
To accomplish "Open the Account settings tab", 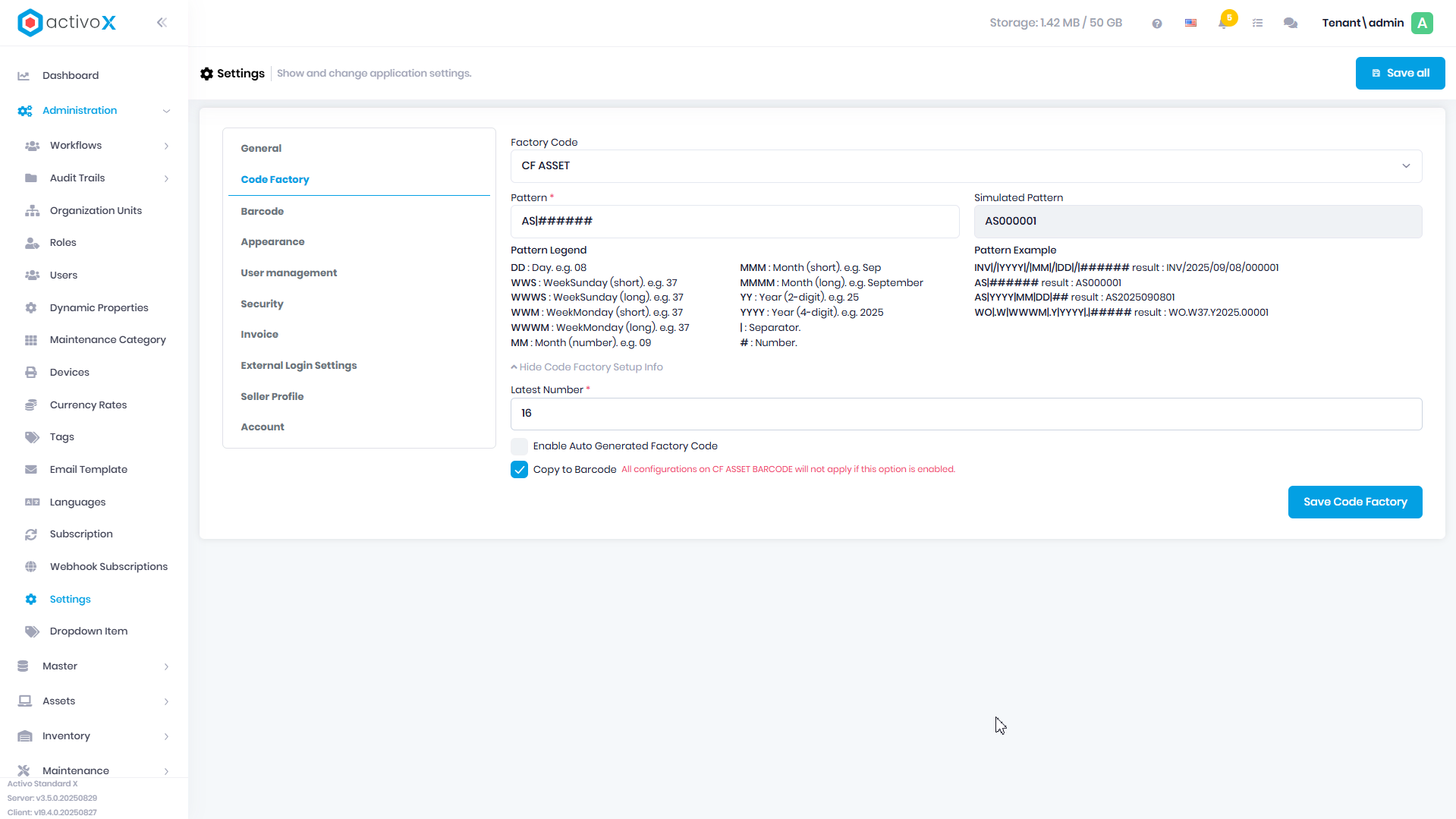I will (263, 427).
